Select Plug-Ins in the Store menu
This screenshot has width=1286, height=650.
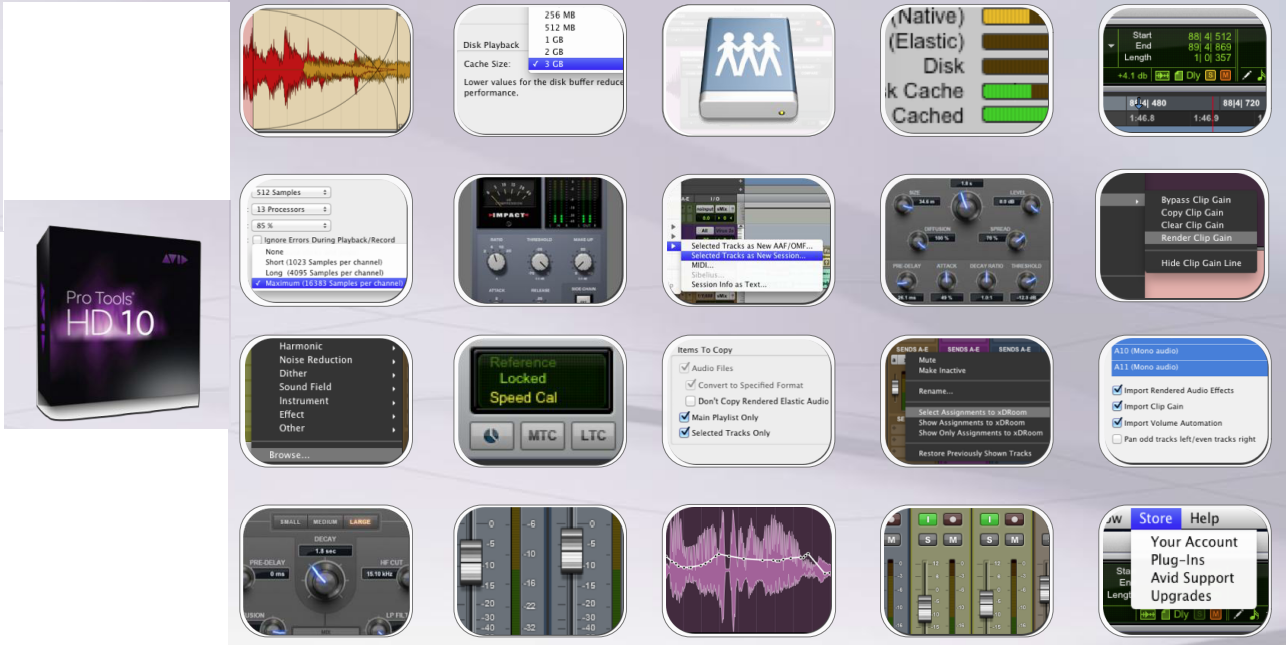click(1177, 560)
